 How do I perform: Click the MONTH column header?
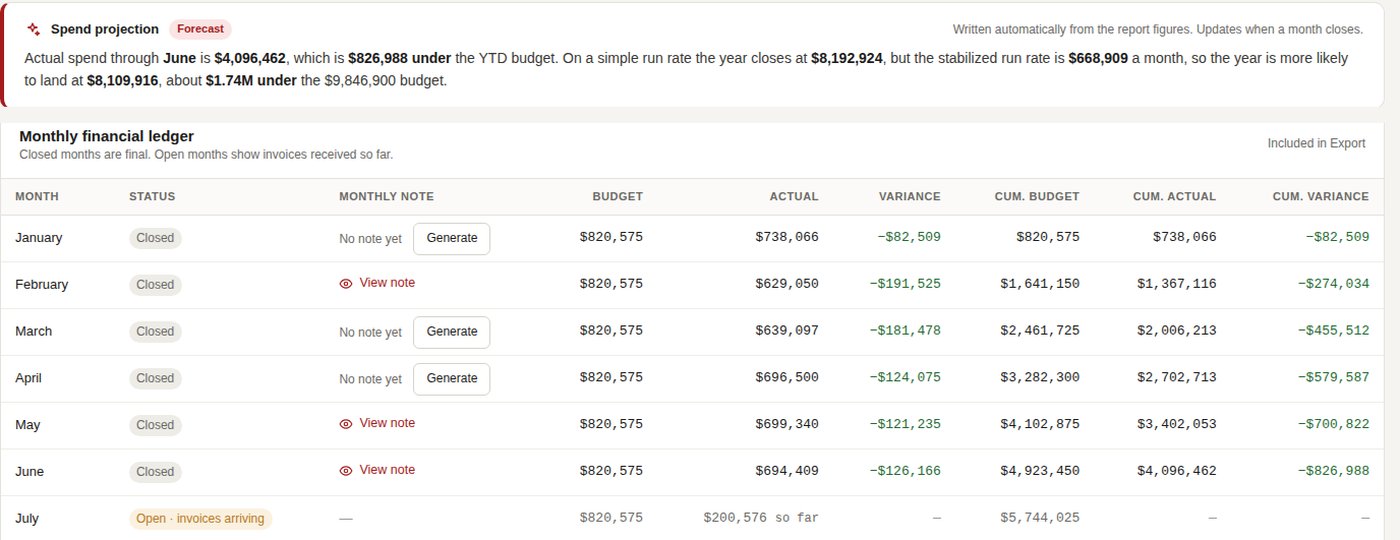(x=37, y=197)
